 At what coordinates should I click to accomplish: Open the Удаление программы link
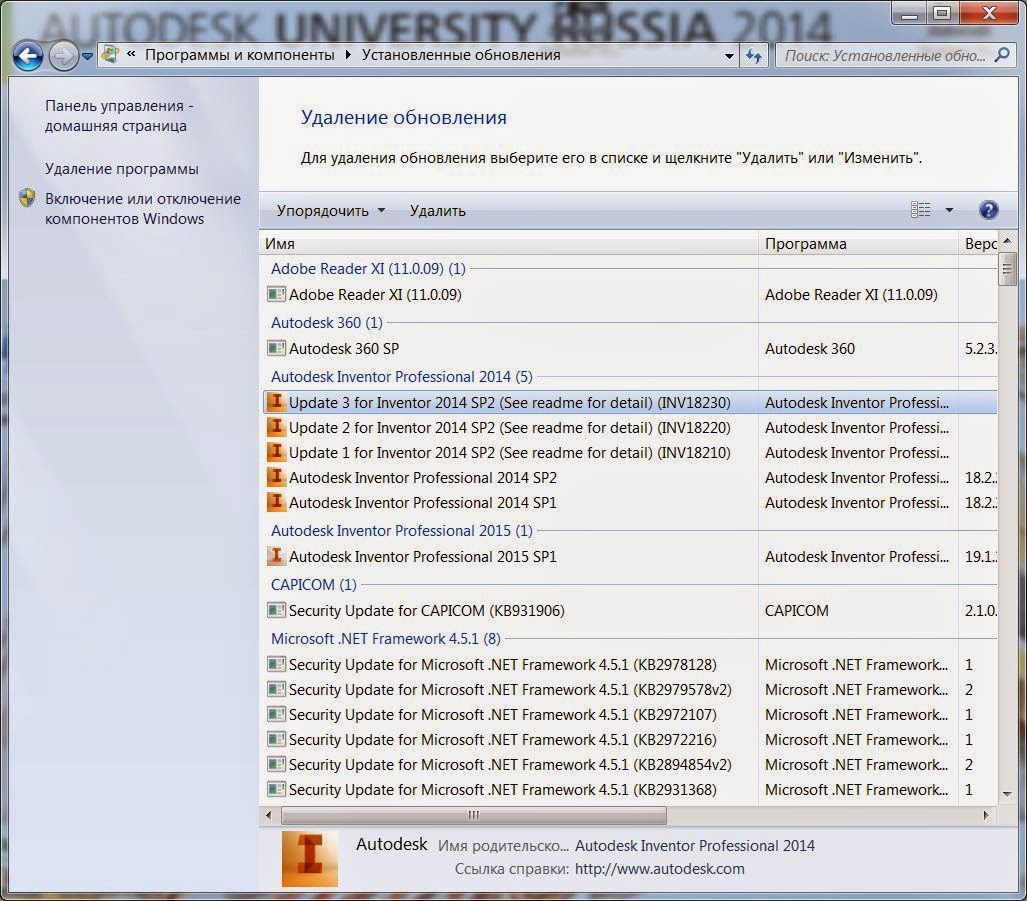(x=122, y=169)
